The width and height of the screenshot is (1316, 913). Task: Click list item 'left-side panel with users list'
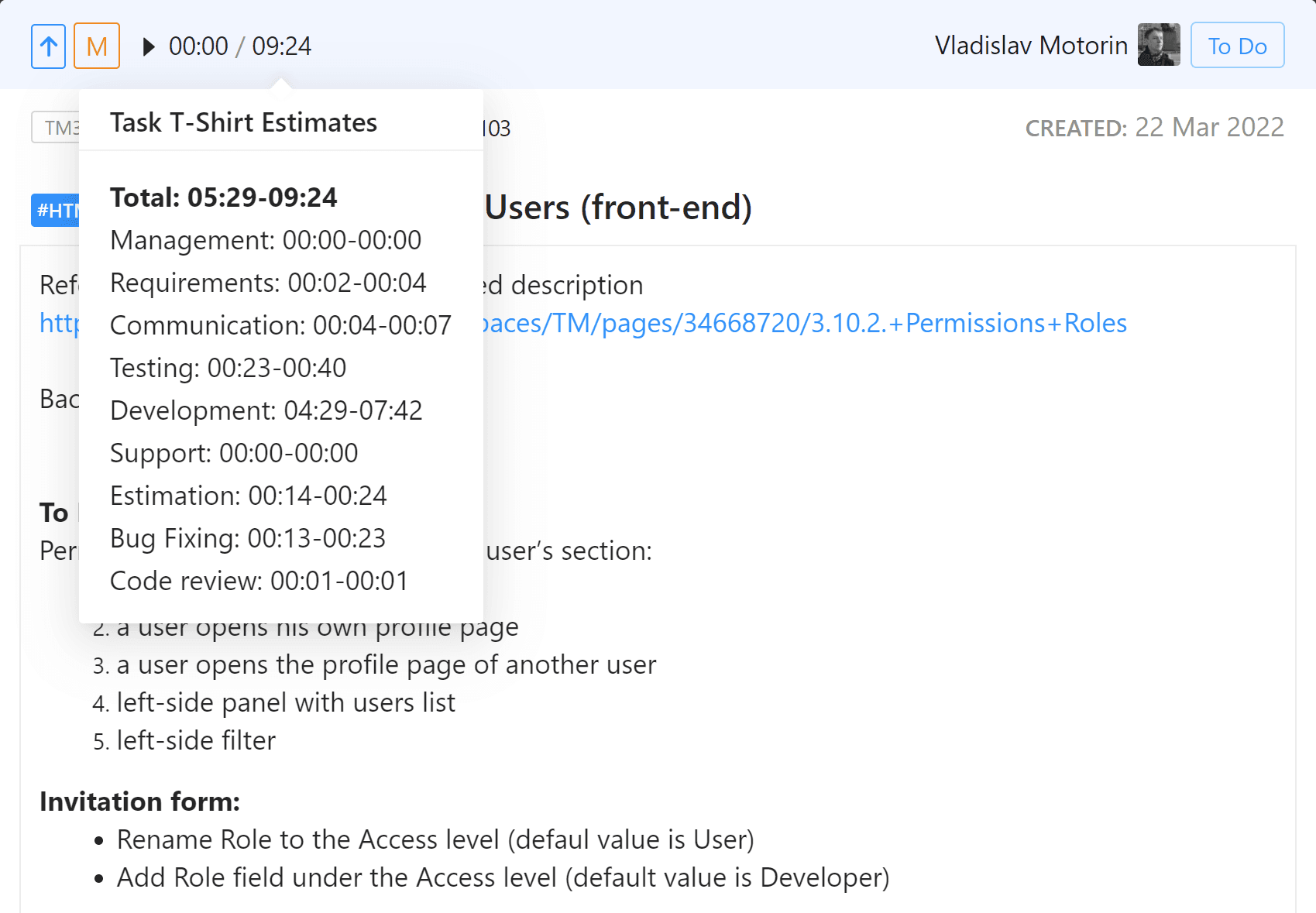pyautogui.click(x=286, y=702)
